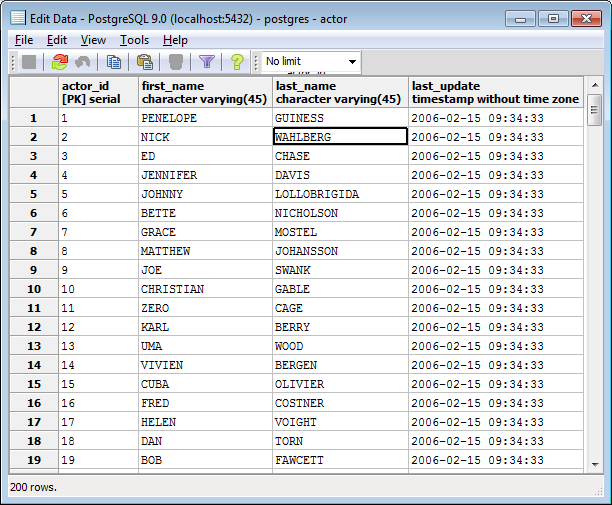Click the Save toolbar icon
The image size is (612, 505).
(29, 62)
